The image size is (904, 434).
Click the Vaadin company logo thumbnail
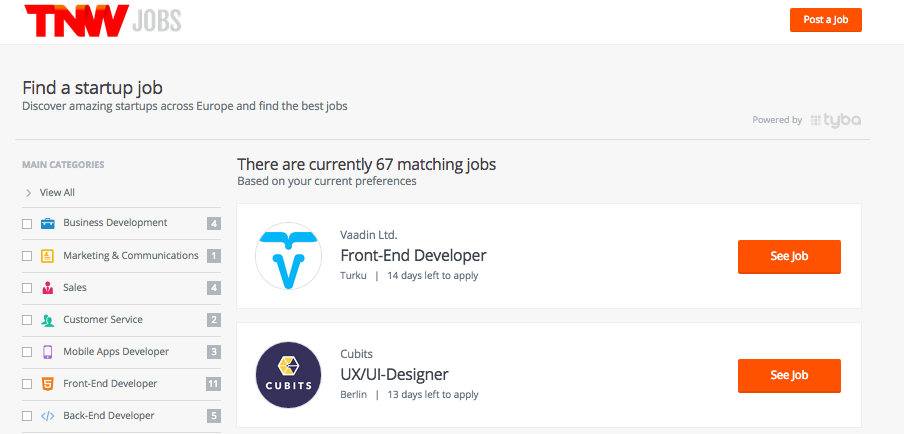pos(288,256)
